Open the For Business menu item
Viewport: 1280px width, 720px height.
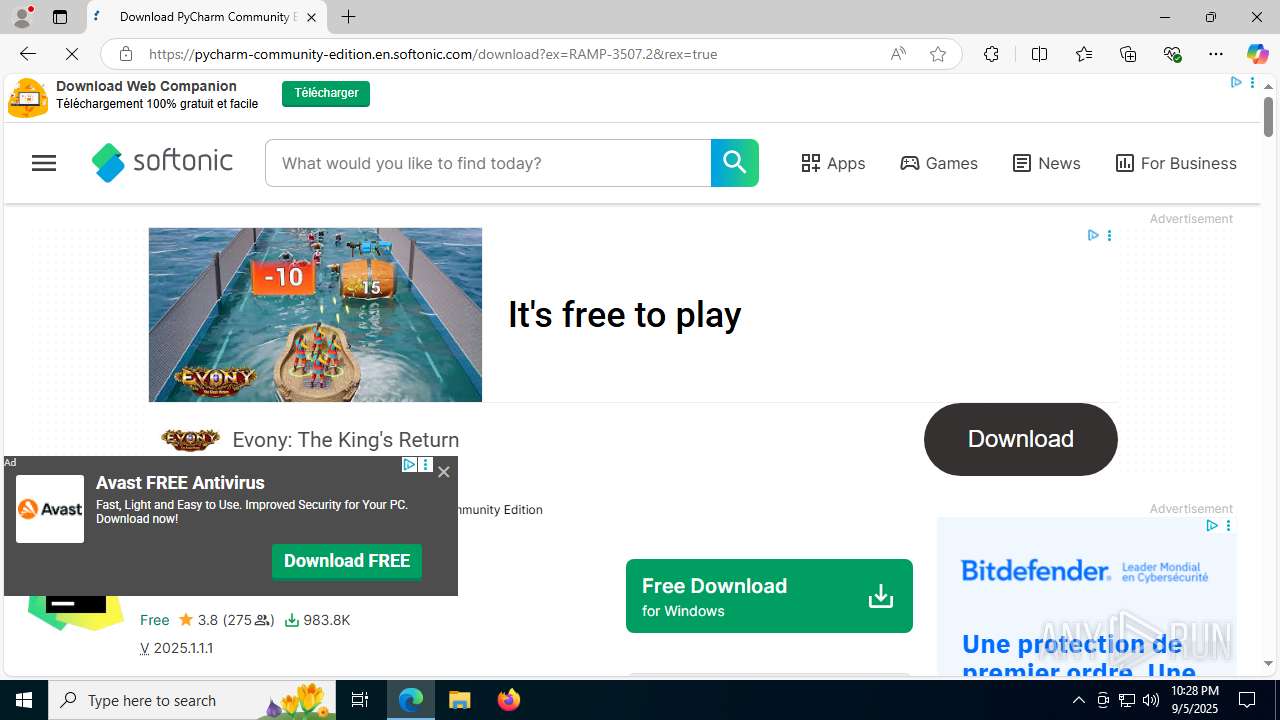pyautogui.click(x=1176, y=163)
